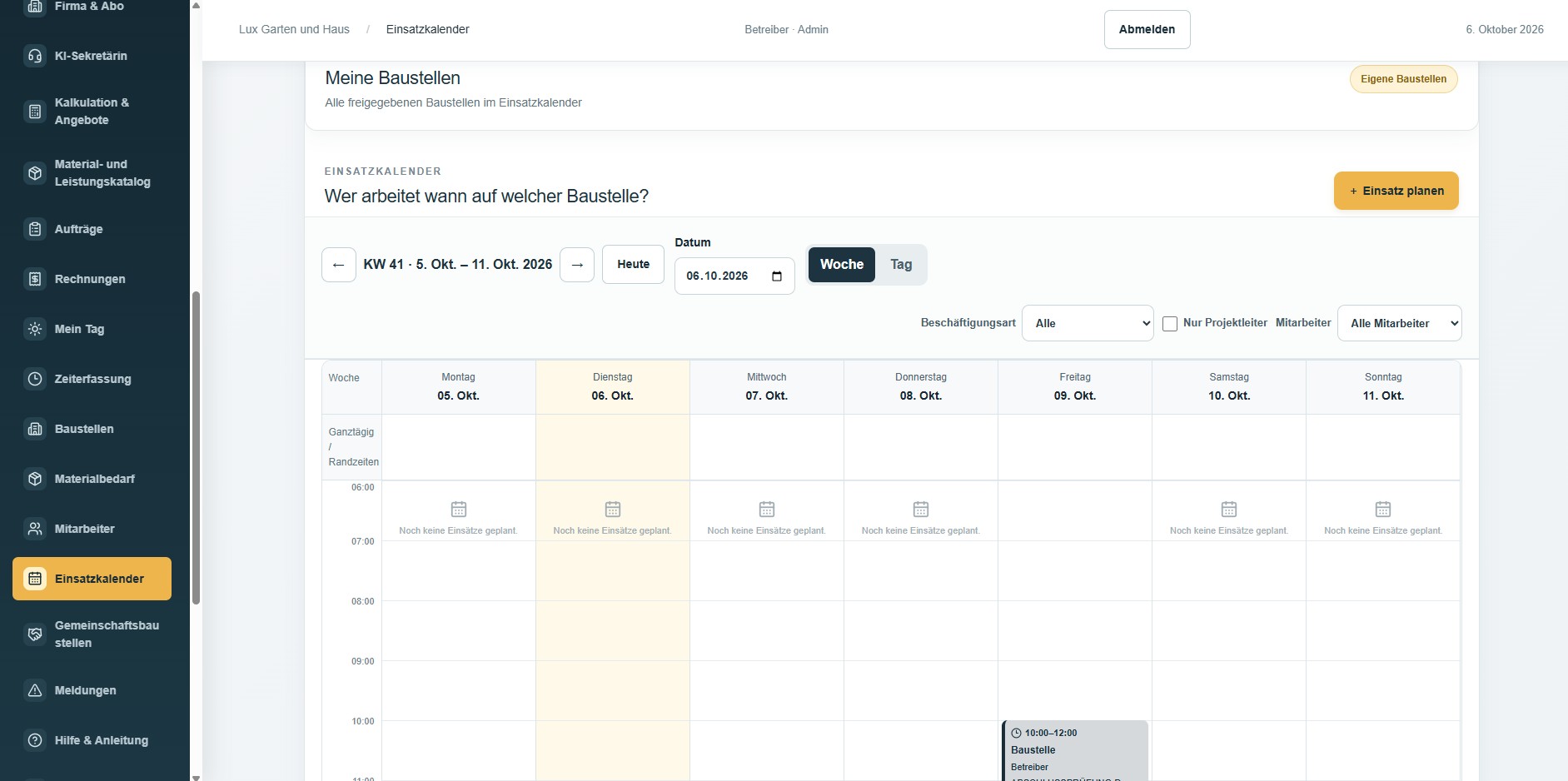The width and height of the screenshot is (1568, 781).
Task: Click the Gemeinschaftsbaustellen handshake icon
Action: [x=35, y=634]
